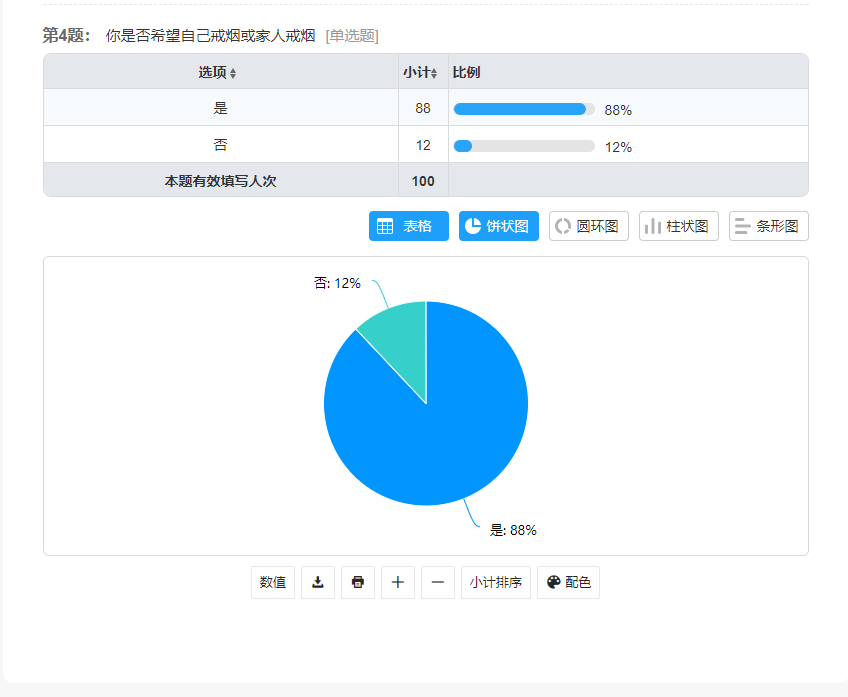Click the 数值 button below the chart
Screen dimensions: 848x697
point(273,582)
